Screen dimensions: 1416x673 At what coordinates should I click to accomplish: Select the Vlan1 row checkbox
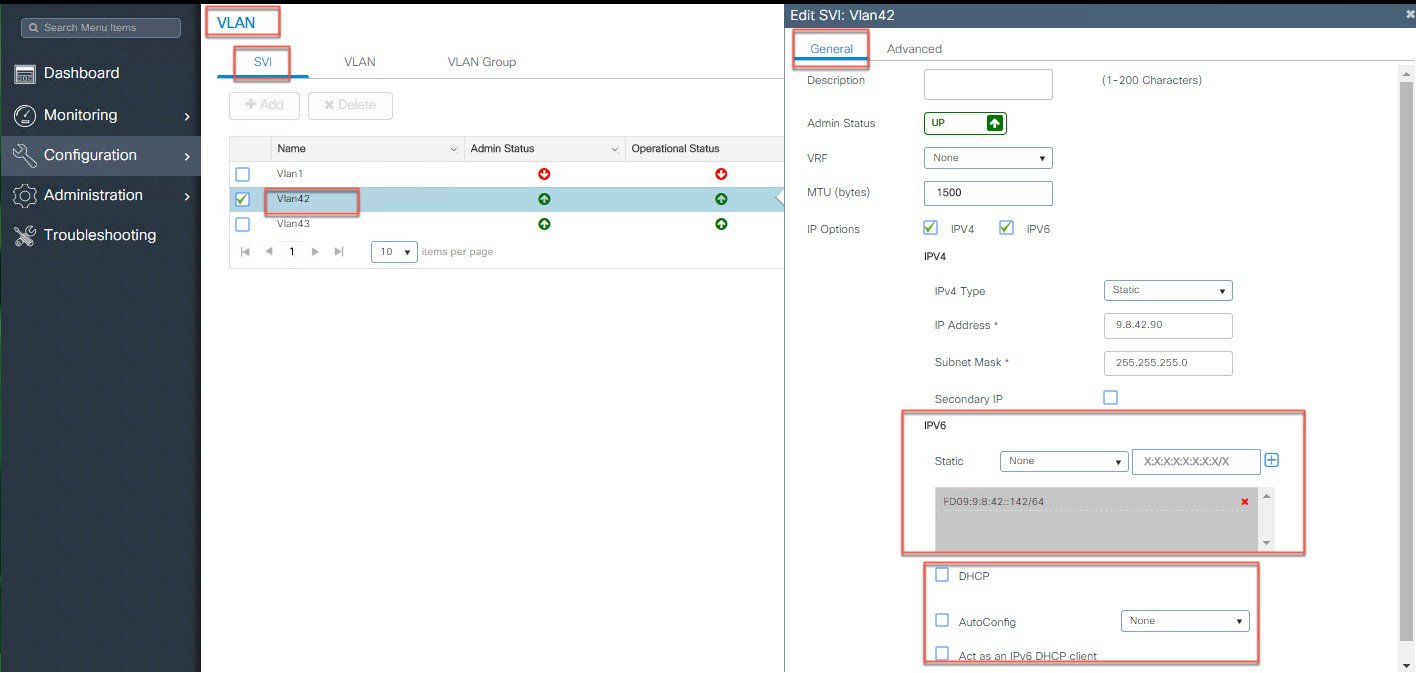click(242, 174)
